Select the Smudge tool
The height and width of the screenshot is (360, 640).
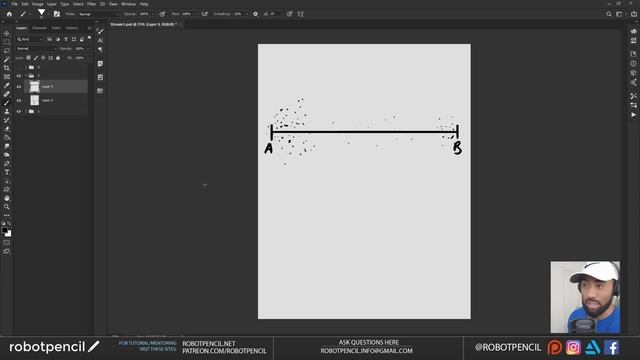pyautogui.click(x=7, y=146)
